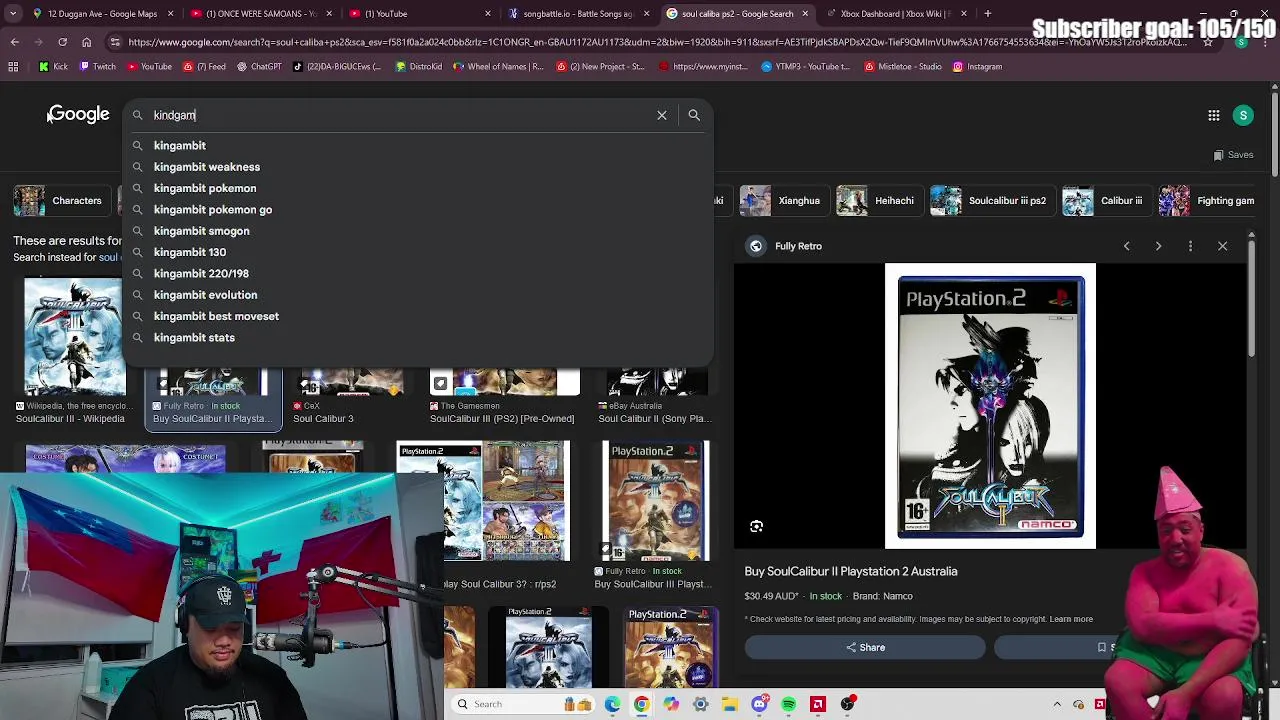Open Spotify from the taskbar
1280x720 pixels.
(789, 704)
